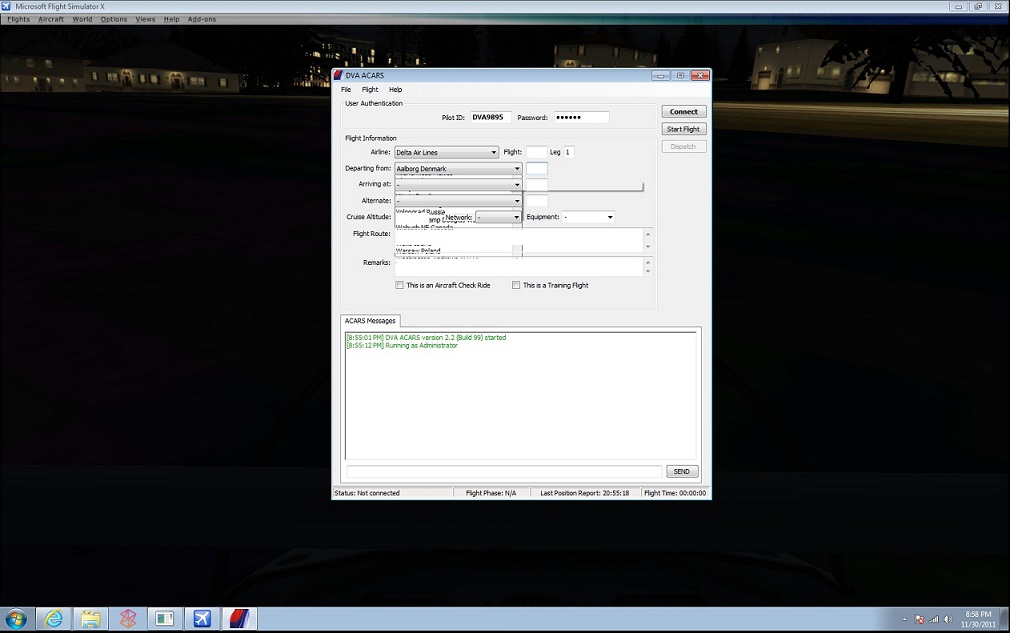Click the Password input field
The height and width of the screenshot is (633, 1010).
[581, 117]
